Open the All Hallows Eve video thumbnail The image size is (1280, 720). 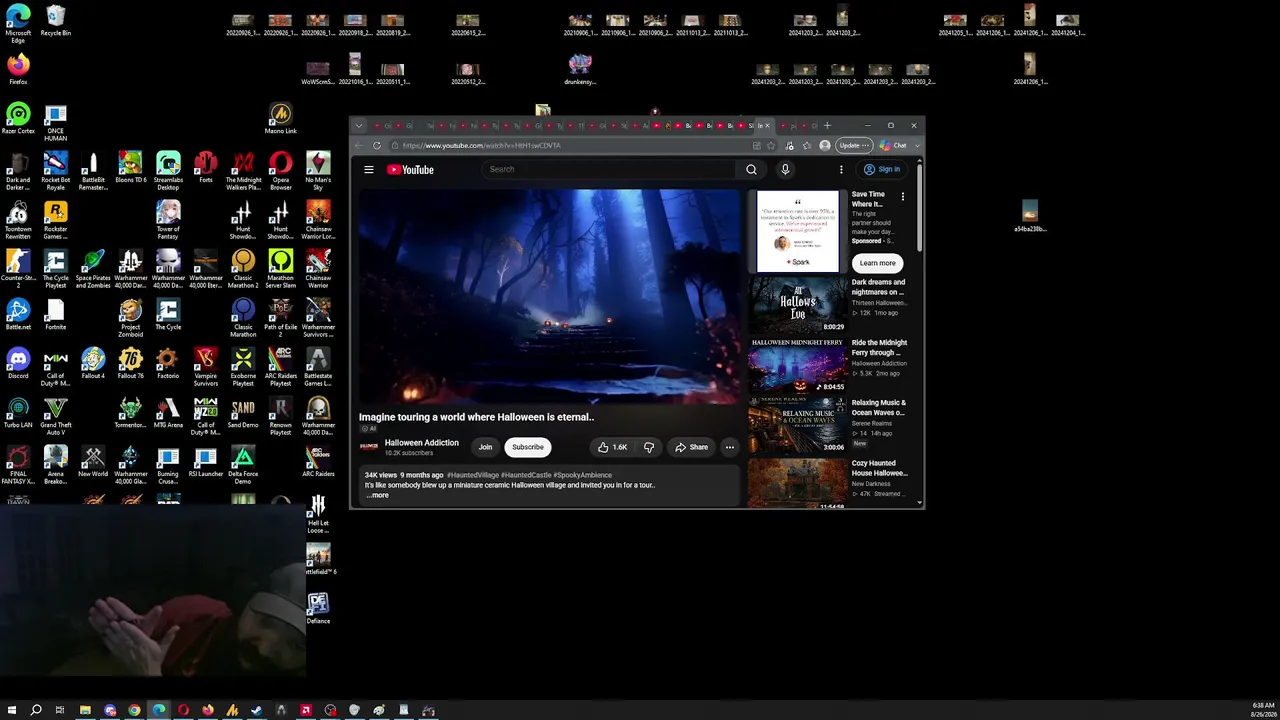[x=798, y=304]
